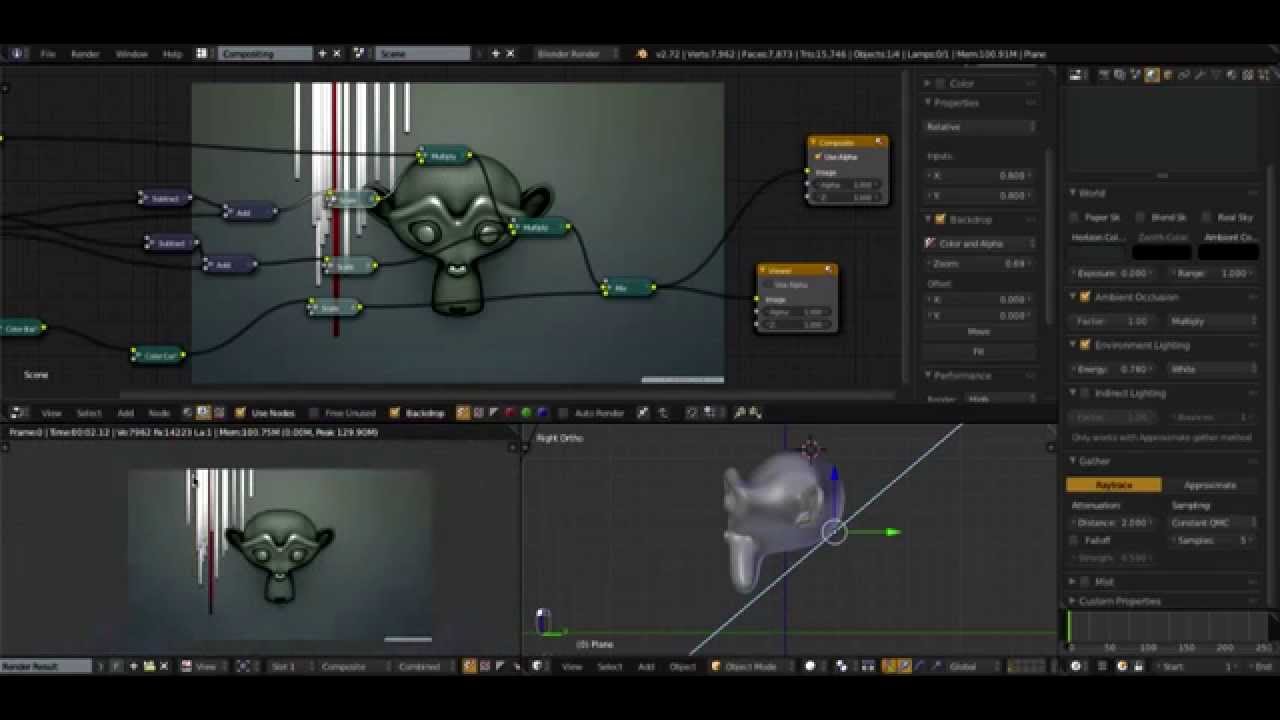The image size is (1280, 720).
Task: Open Object menu in 3D view
Action: click(682, 666)
